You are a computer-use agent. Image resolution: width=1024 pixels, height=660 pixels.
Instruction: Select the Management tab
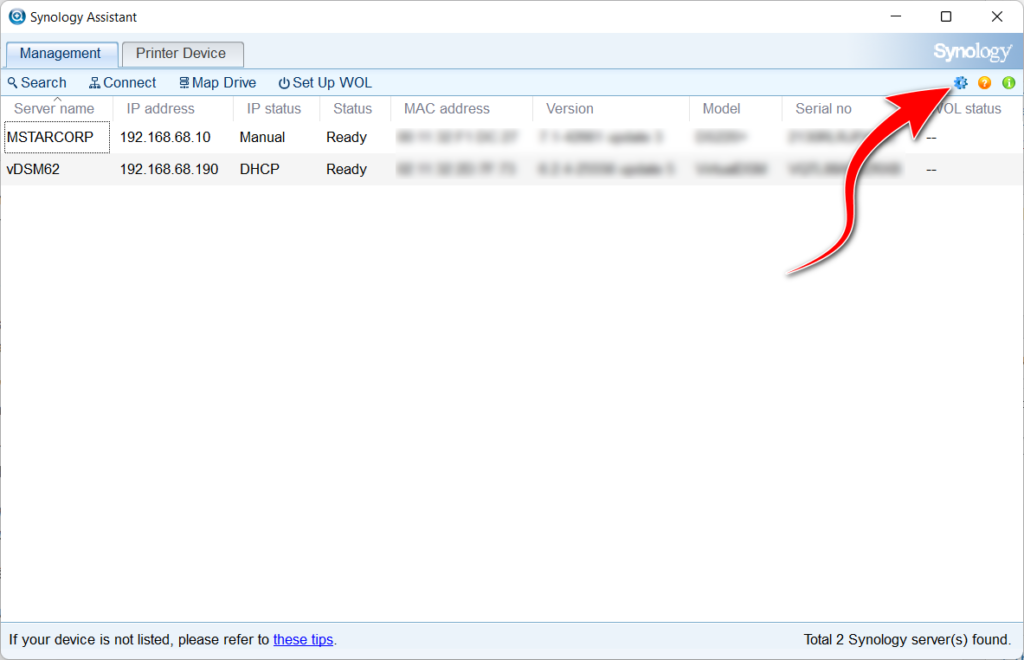61,53
